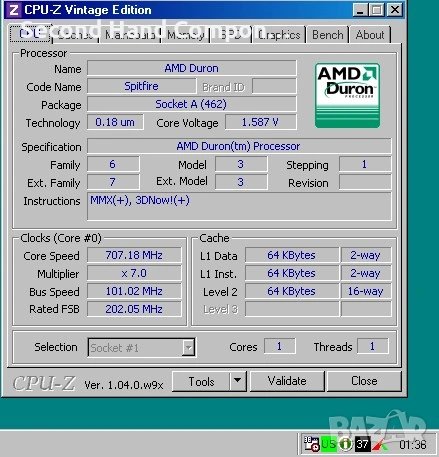439x457 pixels.
Task: Click the Code Name value Spitfire
Action: [x=141, y=86]
